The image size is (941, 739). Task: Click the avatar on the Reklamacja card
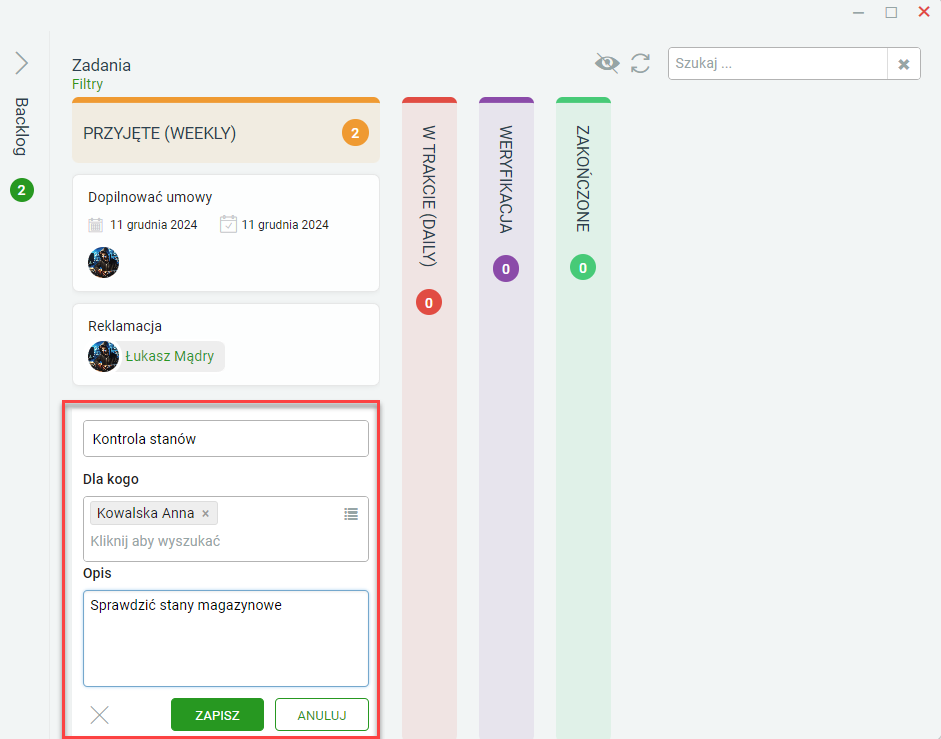tap(103, 357)
